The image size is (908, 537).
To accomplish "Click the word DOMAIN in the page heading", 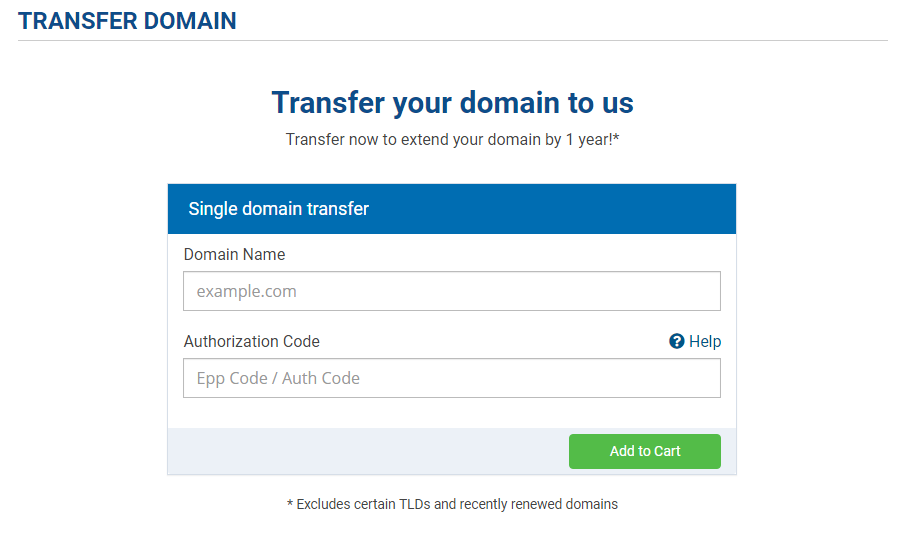I will coord(190,21).
